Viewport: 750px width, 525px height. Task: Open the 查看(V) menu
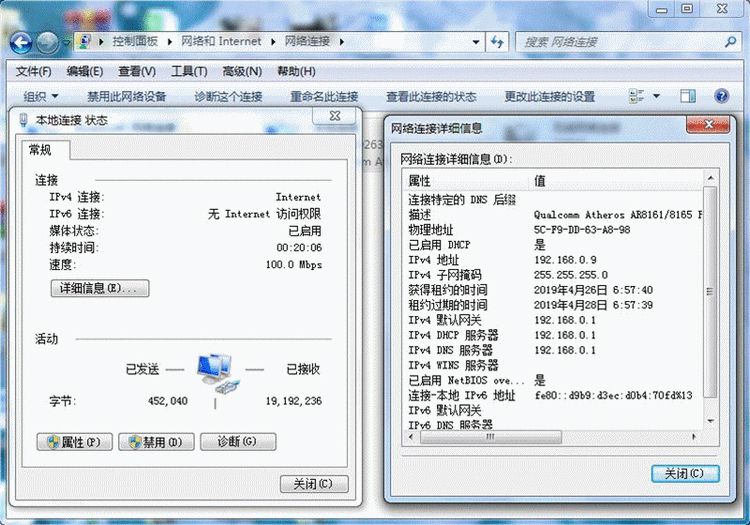point(137,72)
